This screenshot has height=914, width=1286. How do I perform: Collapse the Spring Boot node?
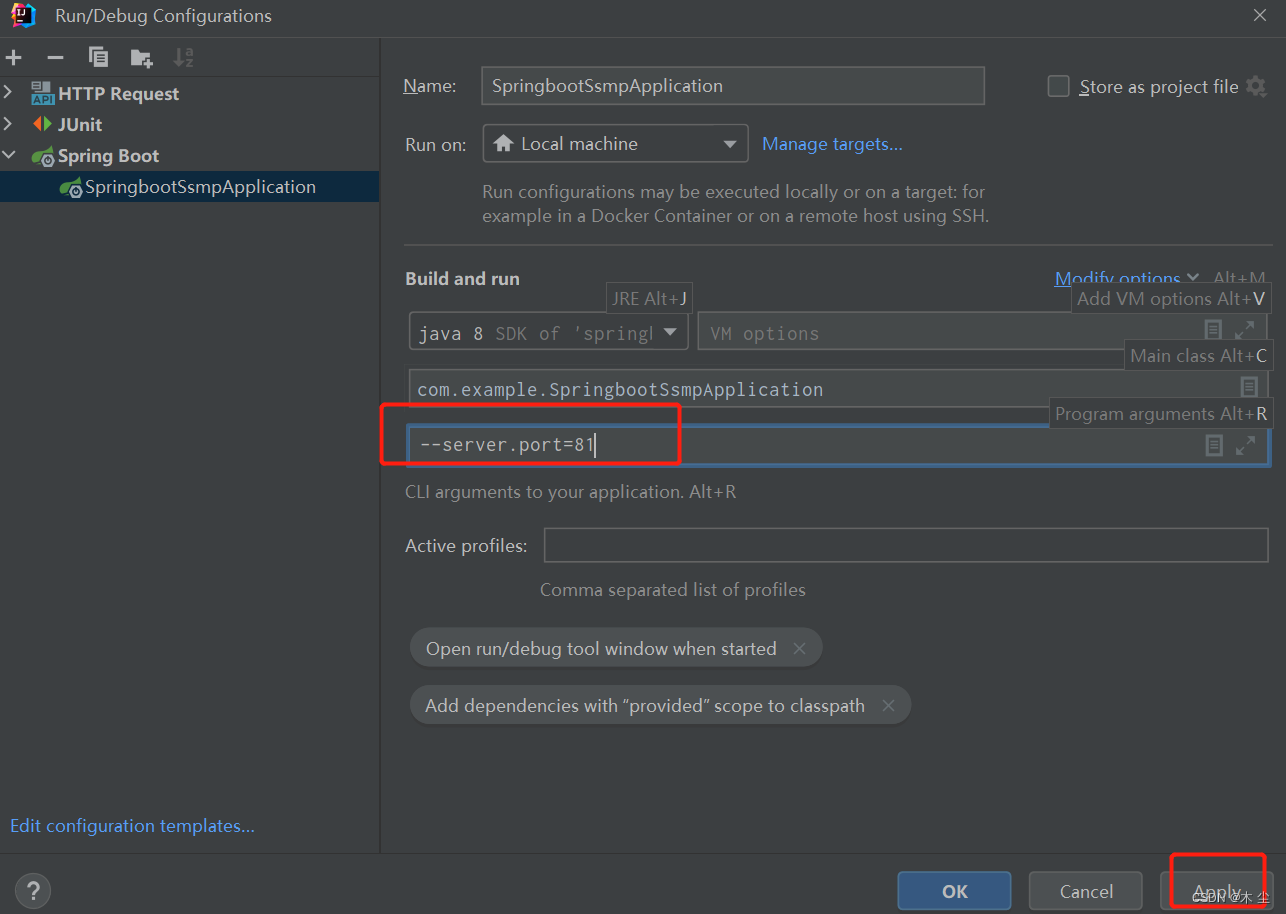coord(9,156)
